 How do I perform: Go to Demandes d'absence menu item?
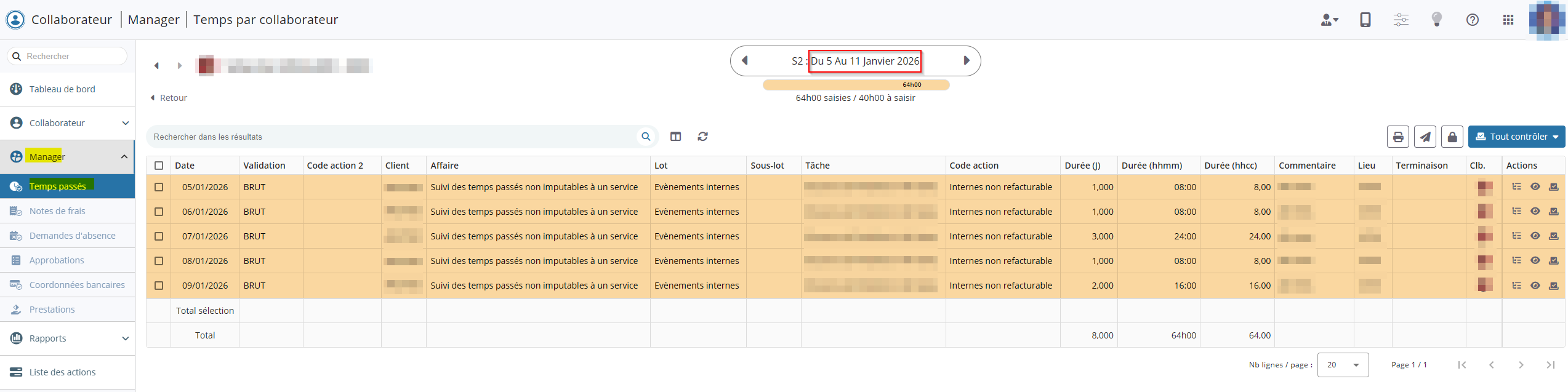(72, 236)
